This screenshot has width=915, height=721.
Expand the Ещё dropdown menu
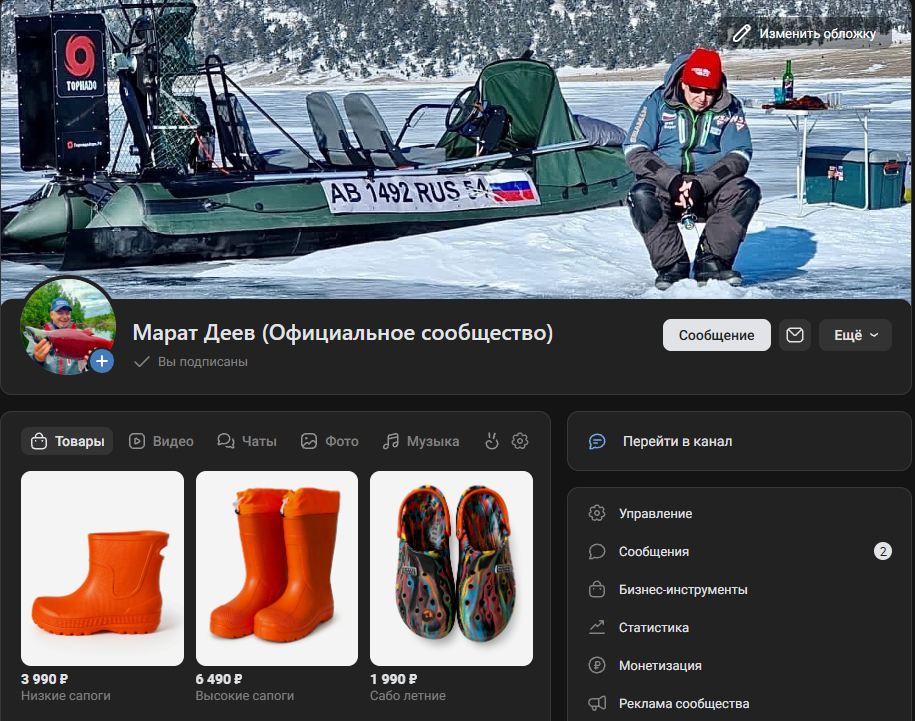[x=855, y=335]
